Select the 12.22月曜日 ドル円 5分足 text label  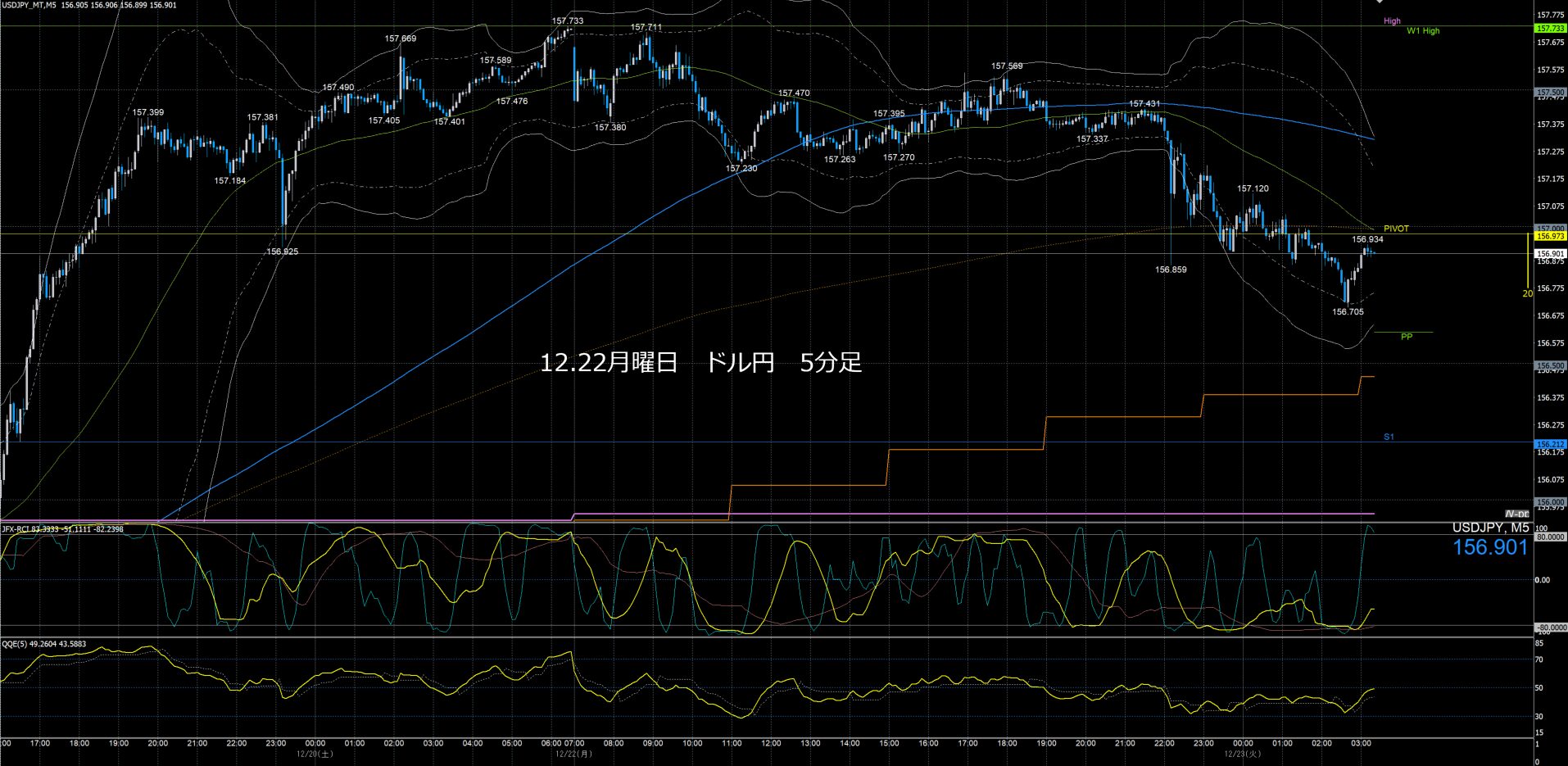point(700,363)
